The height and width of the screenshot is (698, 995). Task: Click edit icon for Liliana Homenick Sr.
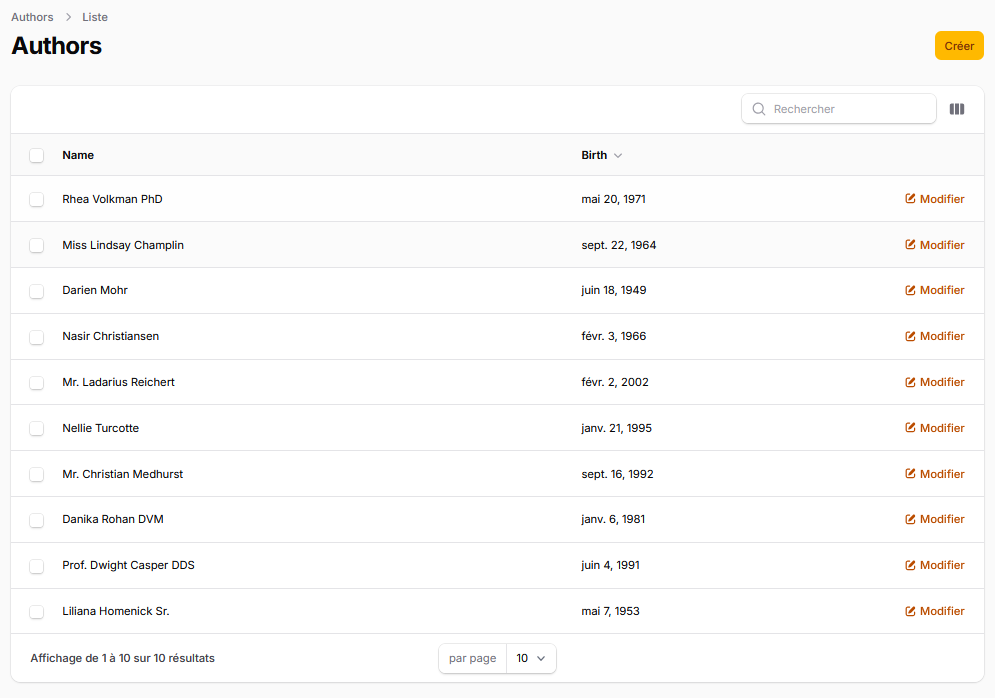click(x=910, y=611)
